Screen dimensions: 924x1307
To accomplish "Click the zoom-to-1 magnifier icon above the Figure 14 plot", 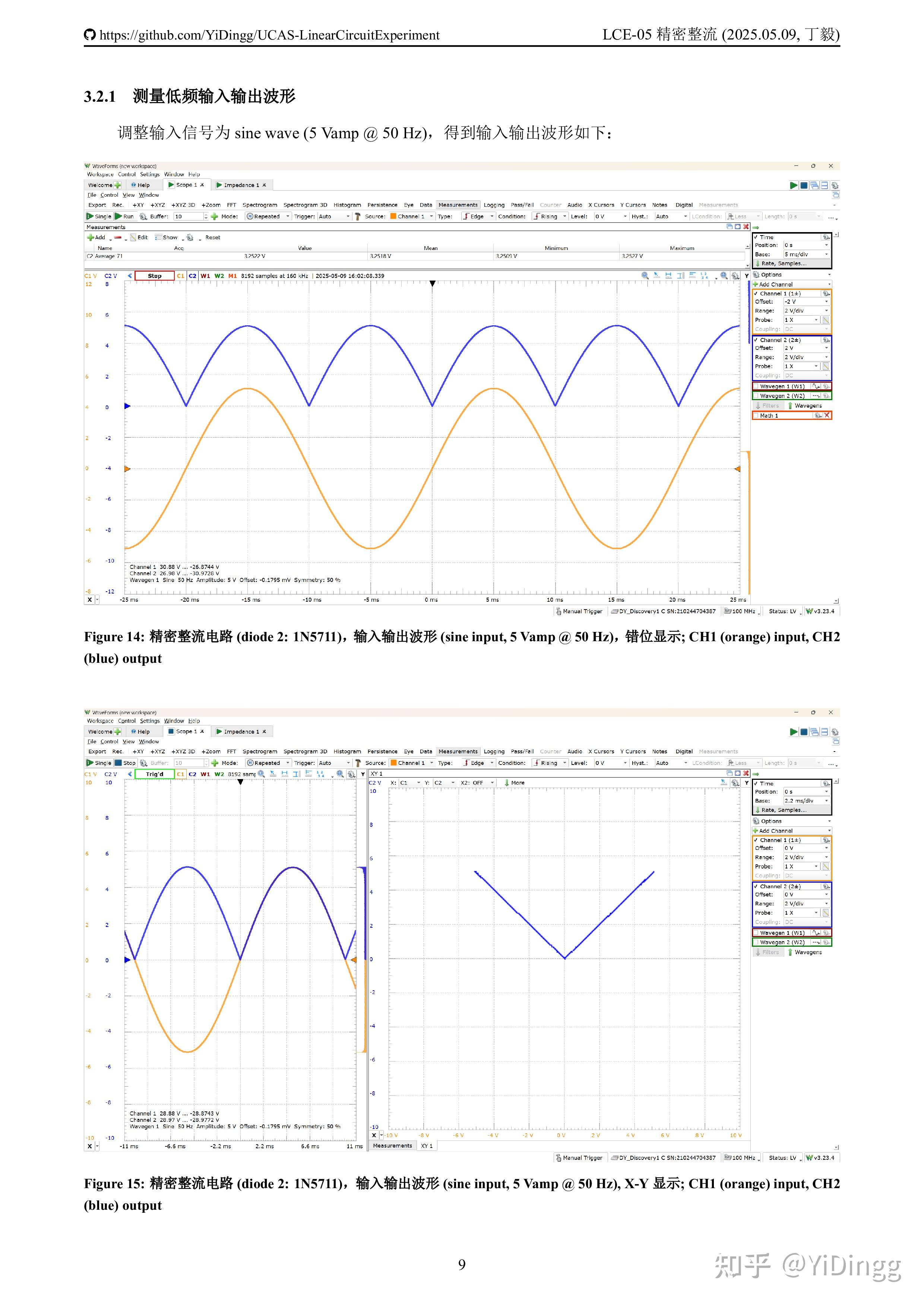I will coord(645,275).
